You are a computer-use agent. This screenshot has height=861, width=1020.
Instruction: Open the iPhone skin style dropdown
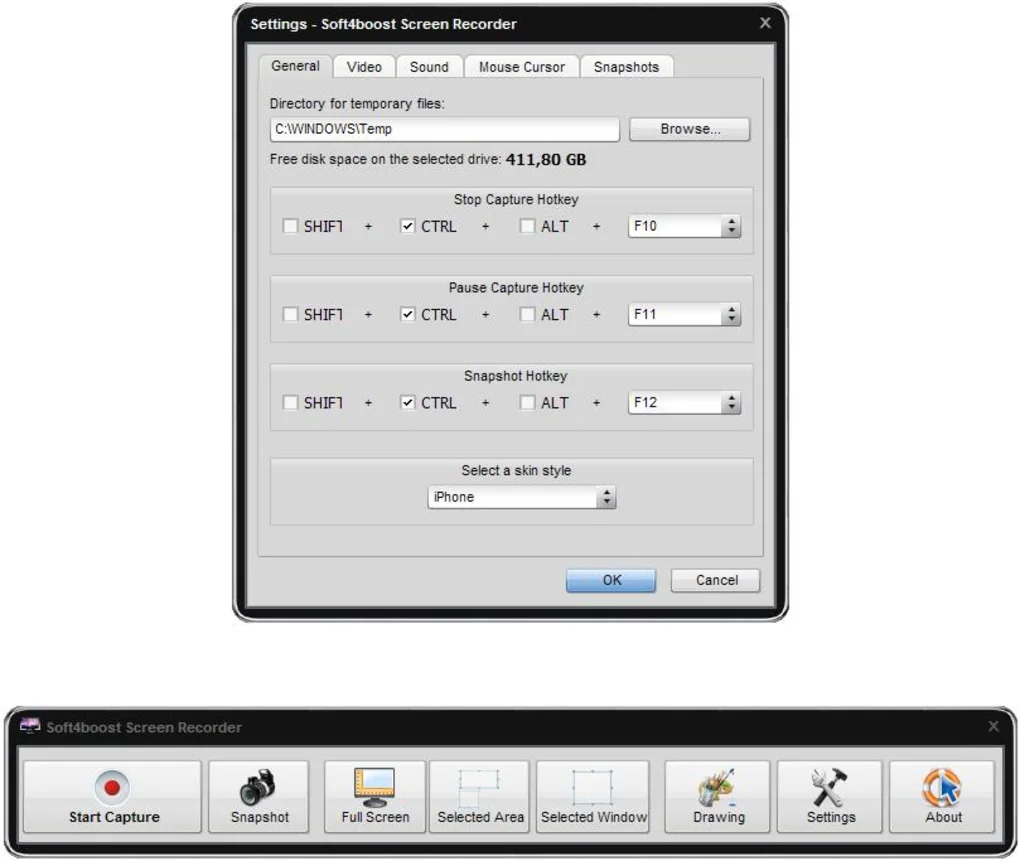click(605, 497)
